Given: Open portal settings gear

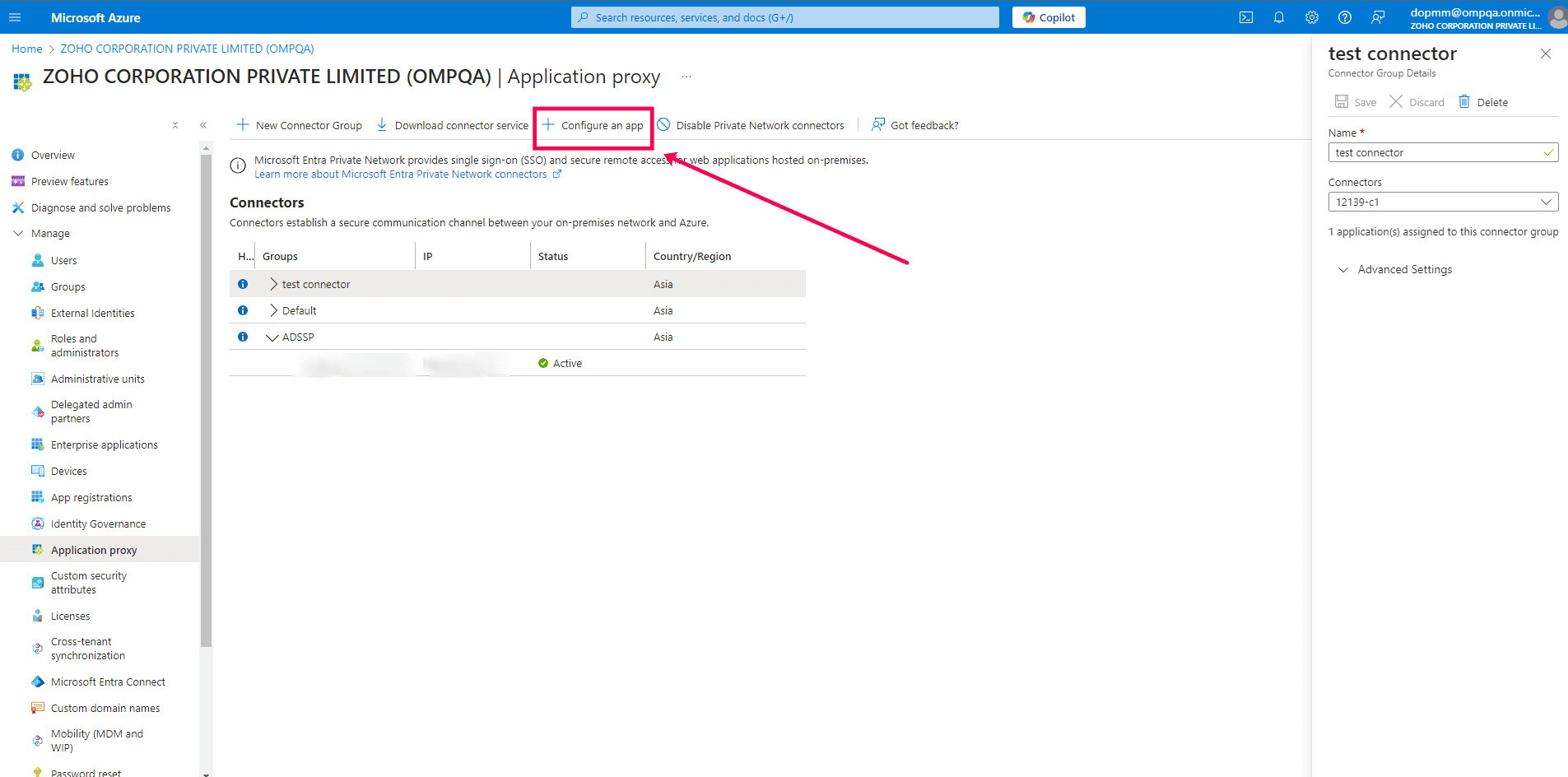Looking at the screenshot, I should [x=1312, y=17].
